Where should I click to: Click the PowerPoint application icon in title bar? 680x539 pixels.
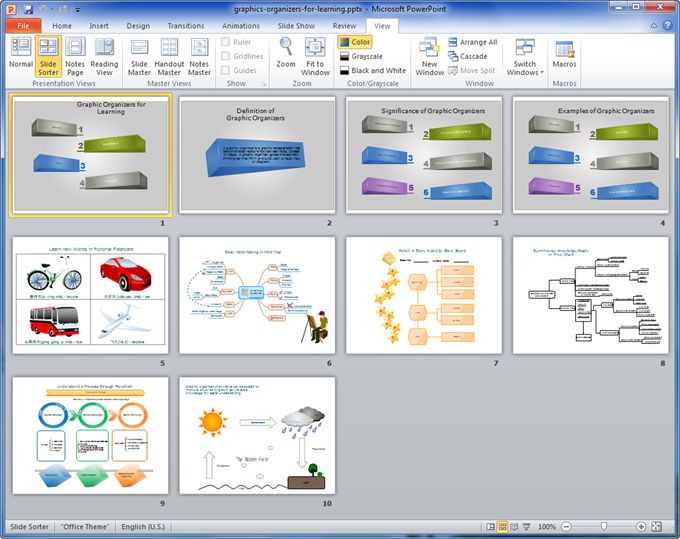pyautogui.click(x=11, y=9)
